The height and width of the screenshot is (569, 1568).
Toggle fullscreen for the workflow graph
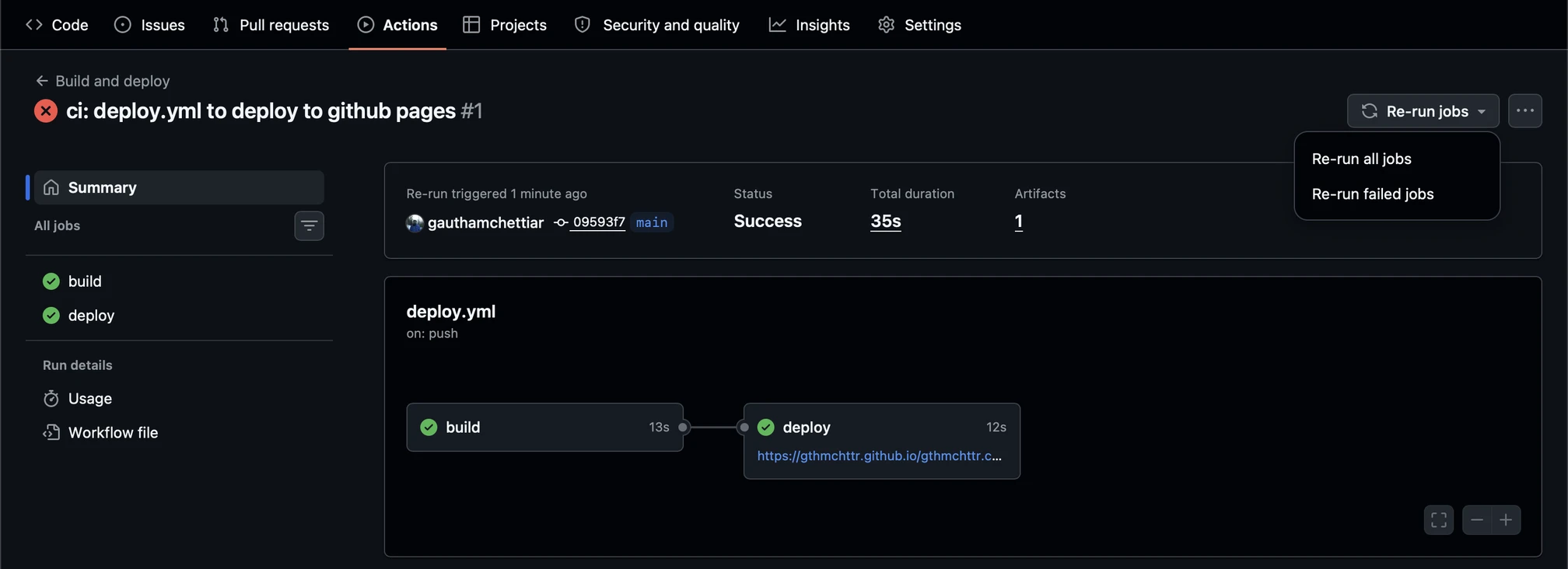click(x=1439, y=520)
